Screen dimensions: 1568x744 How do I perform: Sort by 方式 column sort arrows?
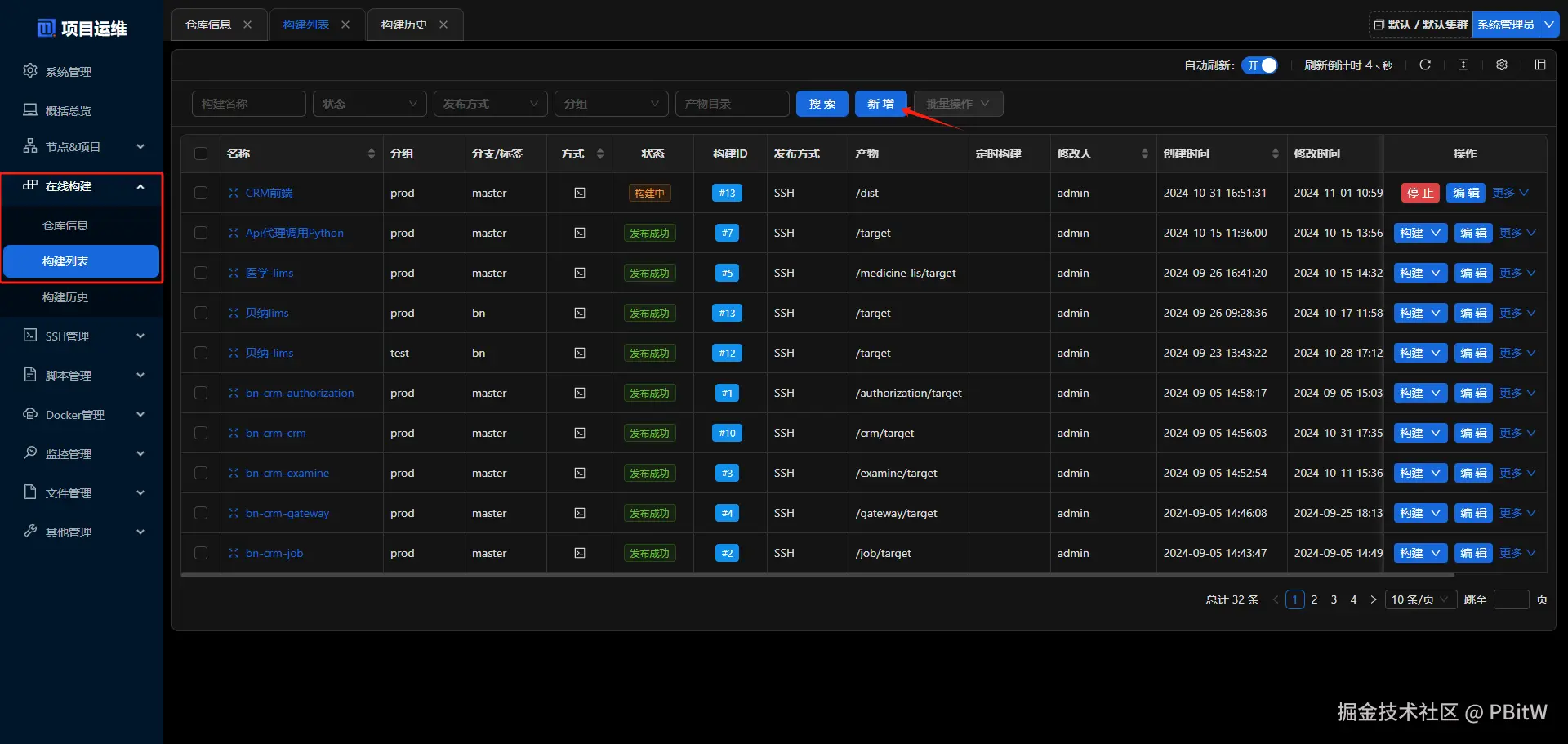point(600,154)
